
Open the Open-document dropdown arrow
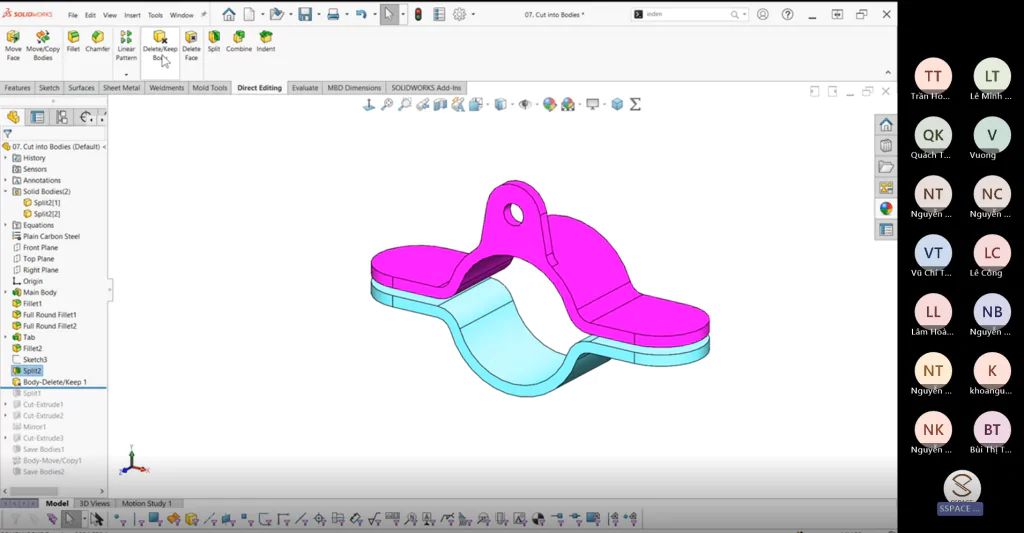291,14
